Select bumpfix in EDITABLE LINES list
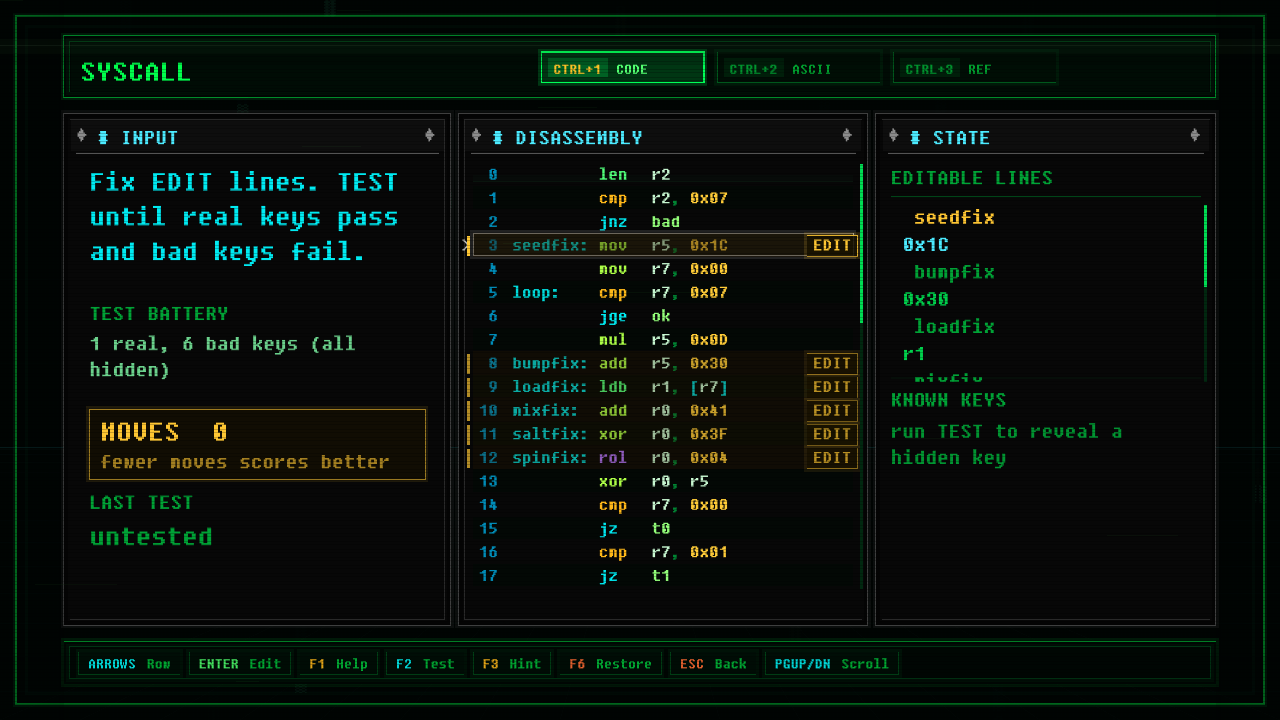The width and height of the screenshot is (1280, 720). (x=954, y=272)
